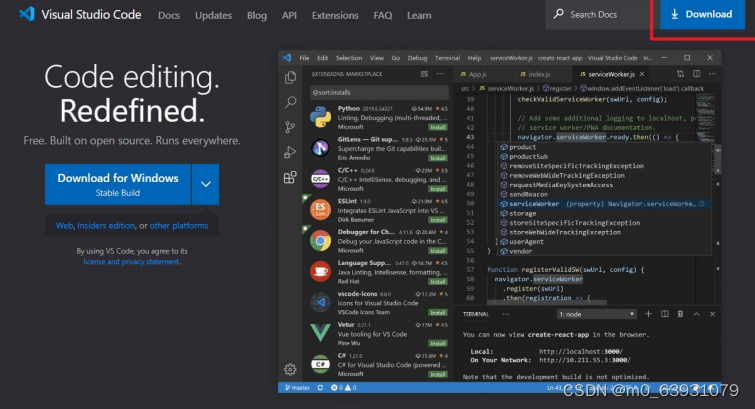The image size is (755, 409).
Task: Click the @sort:installs extension search box
Action: click(379, 92)
